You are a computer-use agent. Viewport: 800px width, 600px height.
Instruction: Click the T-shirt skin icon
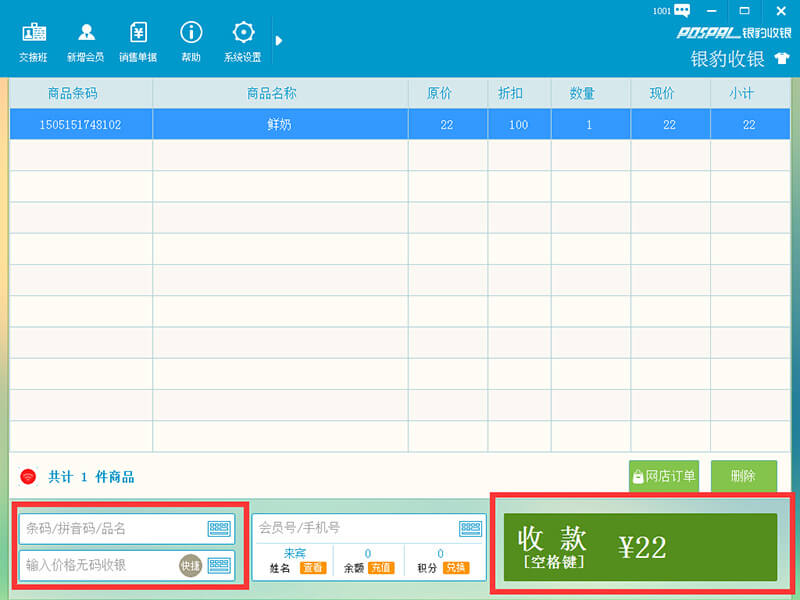781,59
